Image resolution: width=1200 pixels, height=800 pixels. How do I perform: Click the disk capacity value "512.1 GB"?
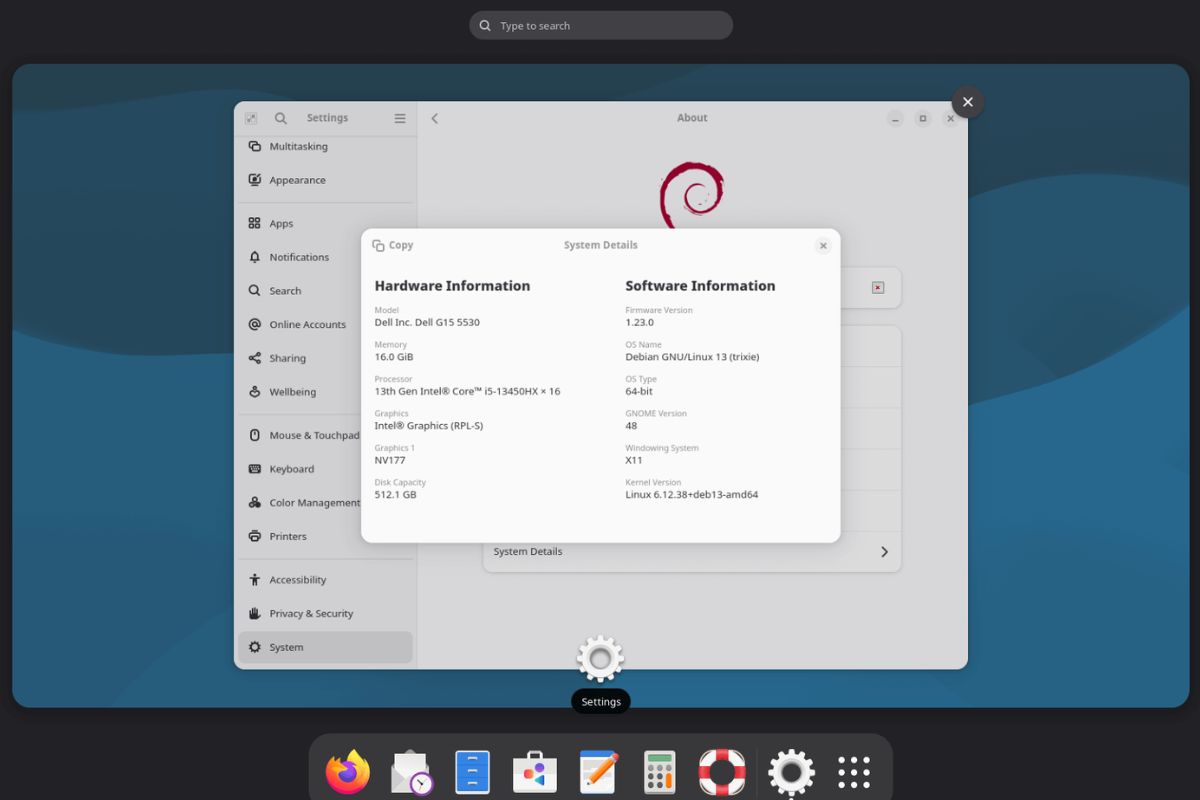pyautogui.click(x=395, y=495)
